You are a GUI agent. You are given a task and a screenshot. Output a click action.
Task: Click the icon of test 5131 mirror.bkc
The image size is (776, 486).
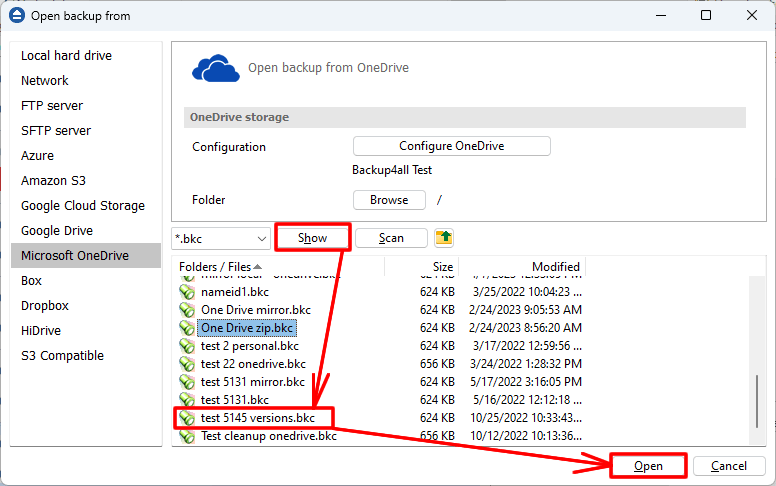point(186,382)
